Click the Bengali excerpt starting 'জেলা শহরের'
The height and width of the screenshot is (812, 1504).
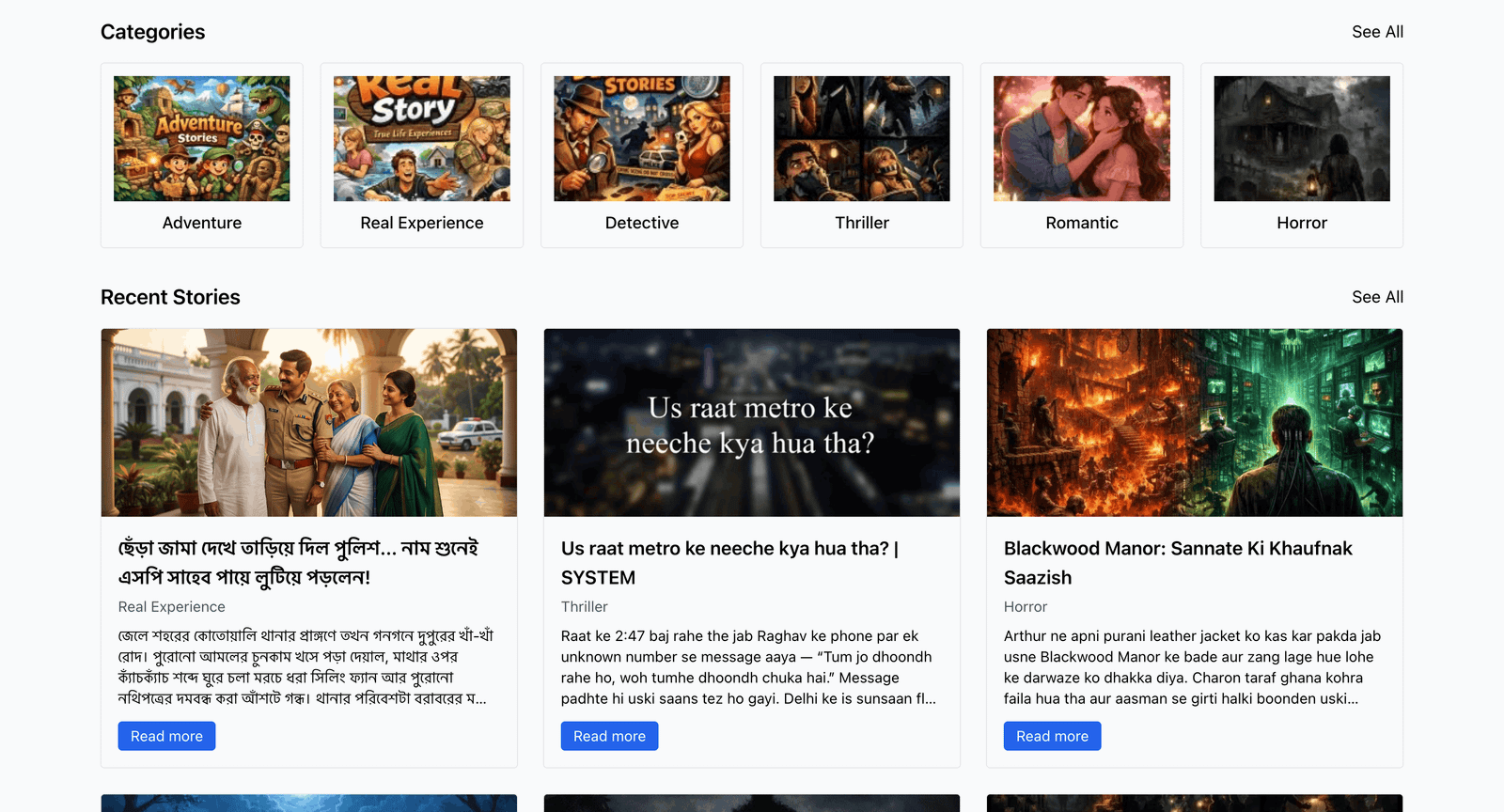pos(305,667)
